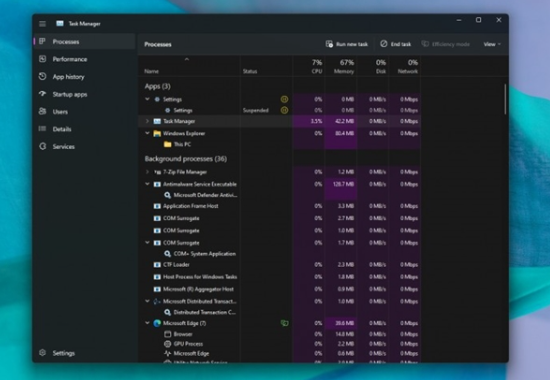The width and height of the screenshot is (550, 380).
Task: Open Task Manager Settings gear
Action: click(42, 353)
